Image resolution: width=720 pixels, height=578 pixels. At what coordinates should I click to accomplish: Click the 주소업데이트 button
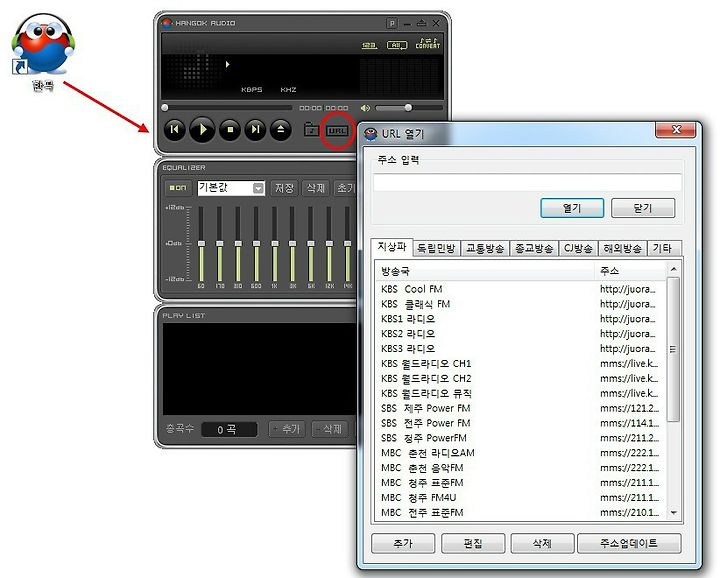pos(629,544)
